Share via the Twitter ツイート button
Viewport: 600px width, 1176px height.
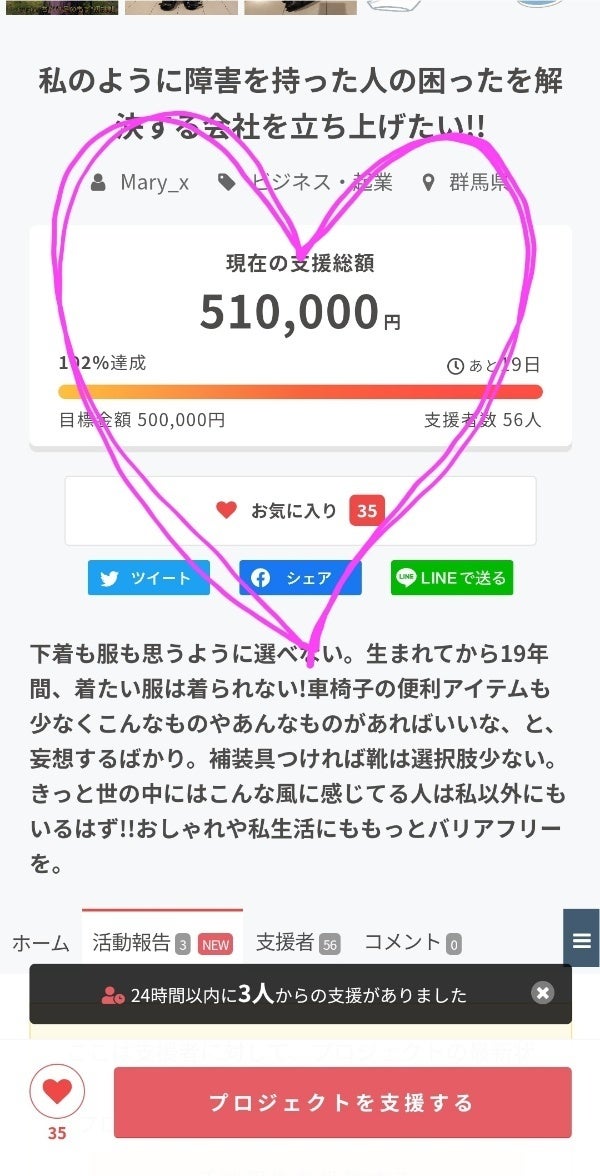coord(149,578)
